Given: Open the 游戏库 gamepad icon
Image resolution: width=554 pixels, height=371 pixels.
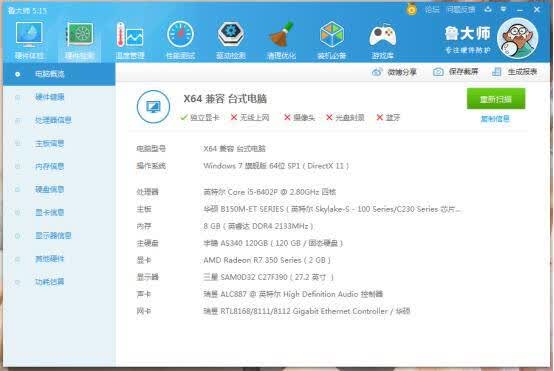Looking at the screenshot, I should point(383,40).
